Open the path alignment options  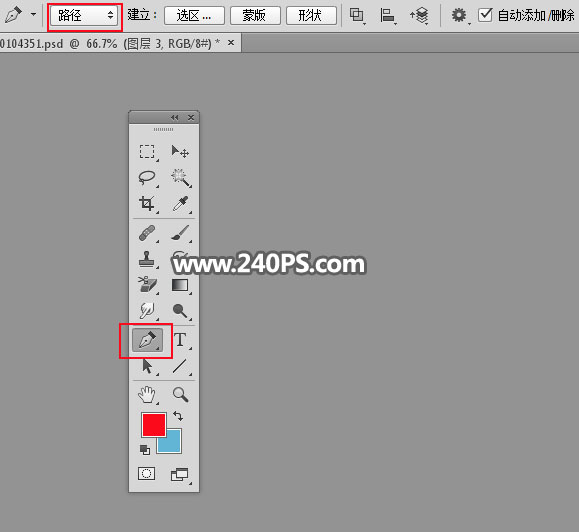tap(387, 16)
